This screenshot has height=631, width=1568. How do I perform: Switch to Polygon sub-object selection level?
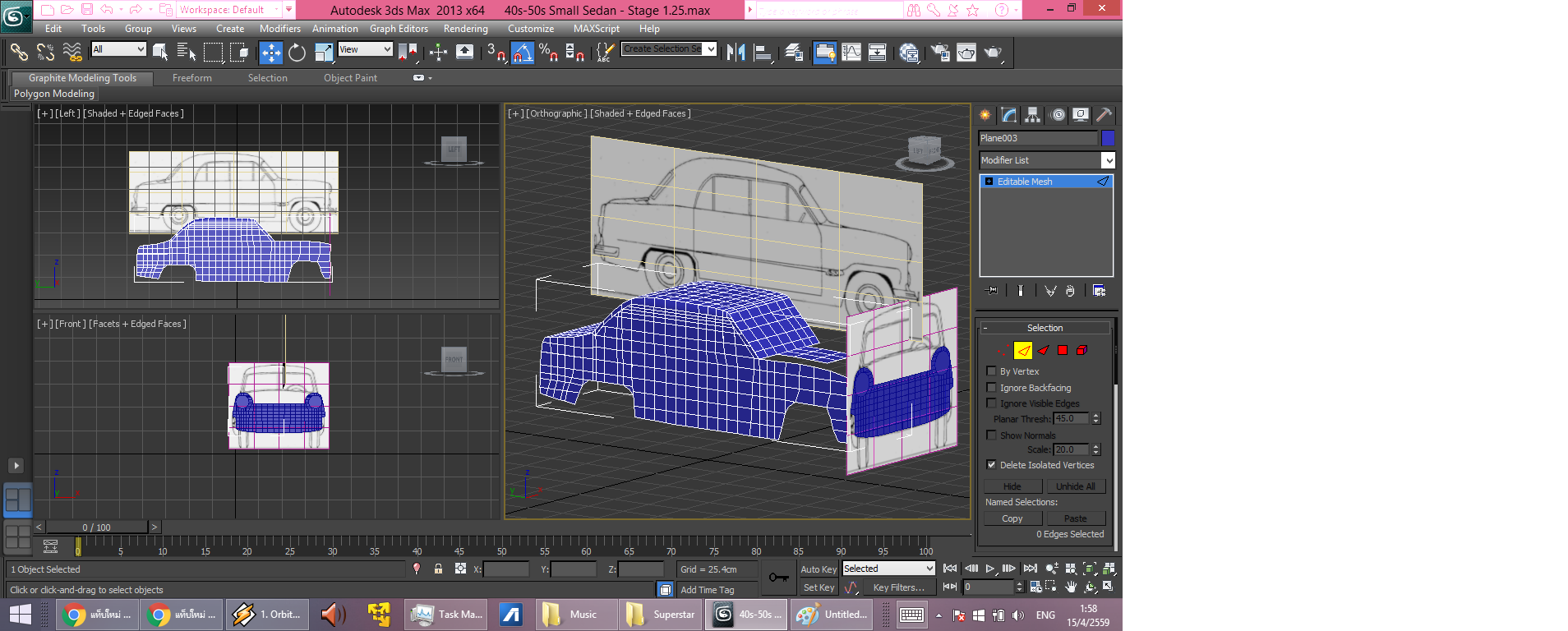coord(1062,351)
